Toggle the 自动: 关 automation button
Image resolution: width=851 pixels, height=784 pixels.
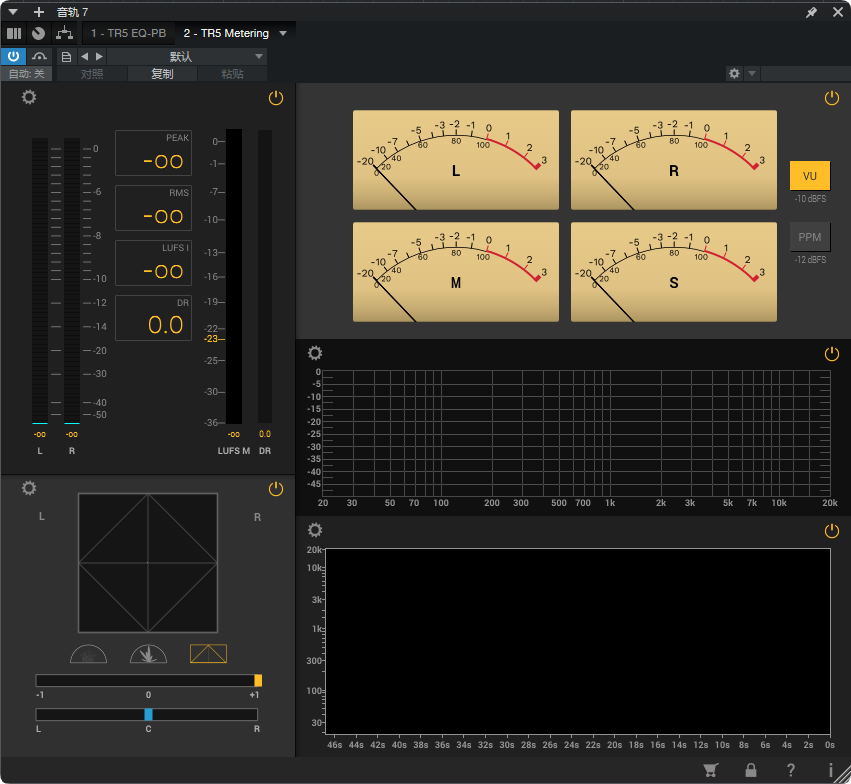[x=26, y=74]
